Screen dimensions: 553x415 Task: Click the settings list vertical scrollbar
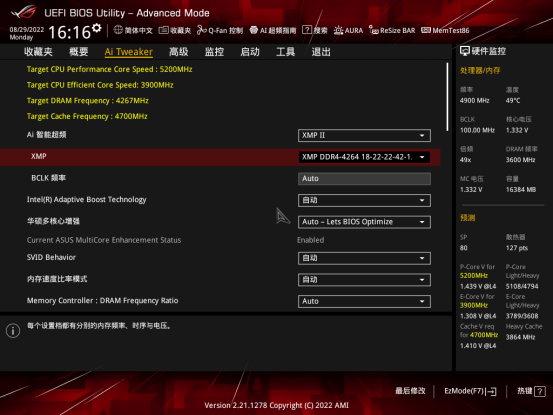(x=447, y=97)
